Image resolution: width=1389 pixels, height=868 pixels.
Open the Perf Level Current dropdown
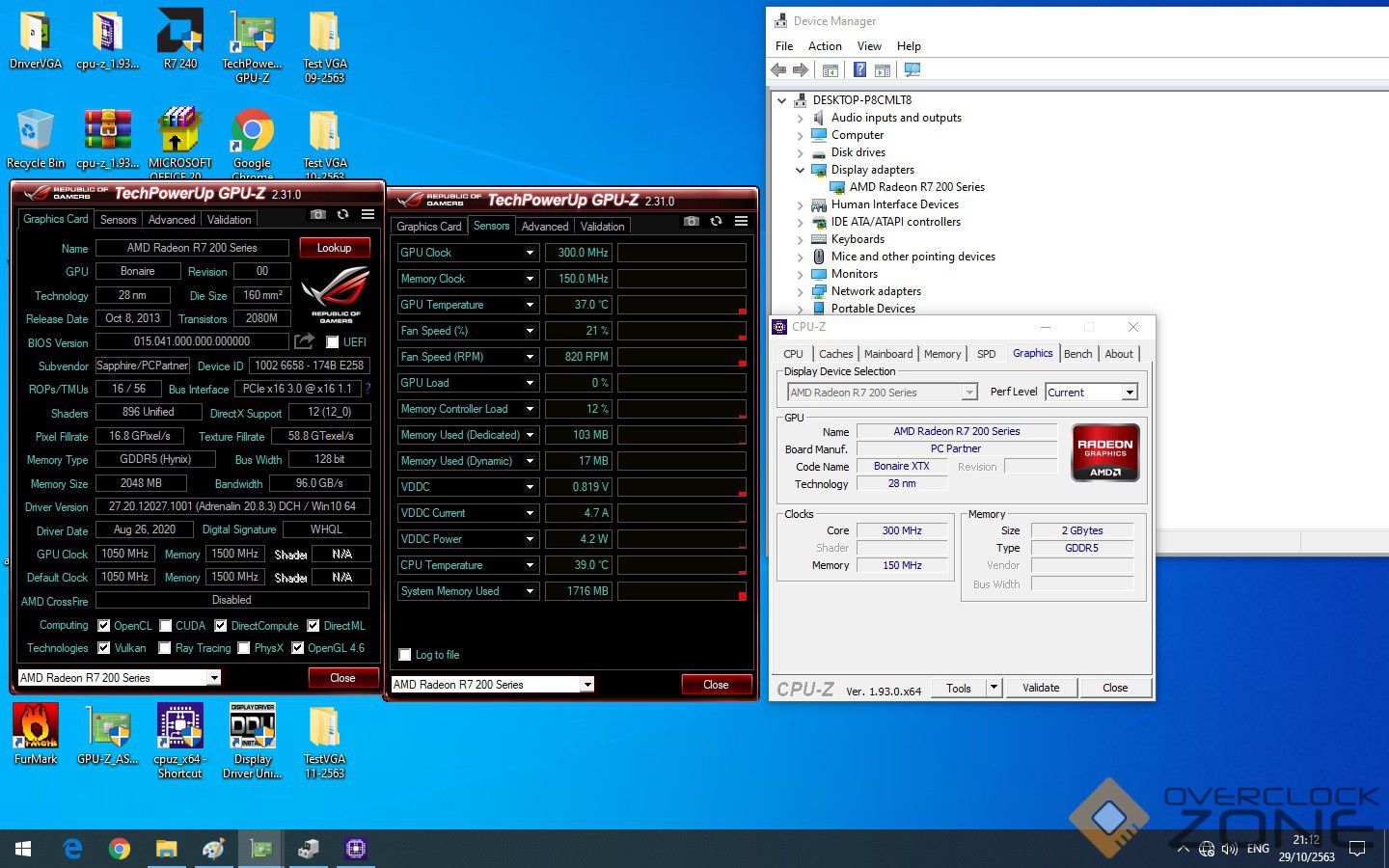(1129, 393)
